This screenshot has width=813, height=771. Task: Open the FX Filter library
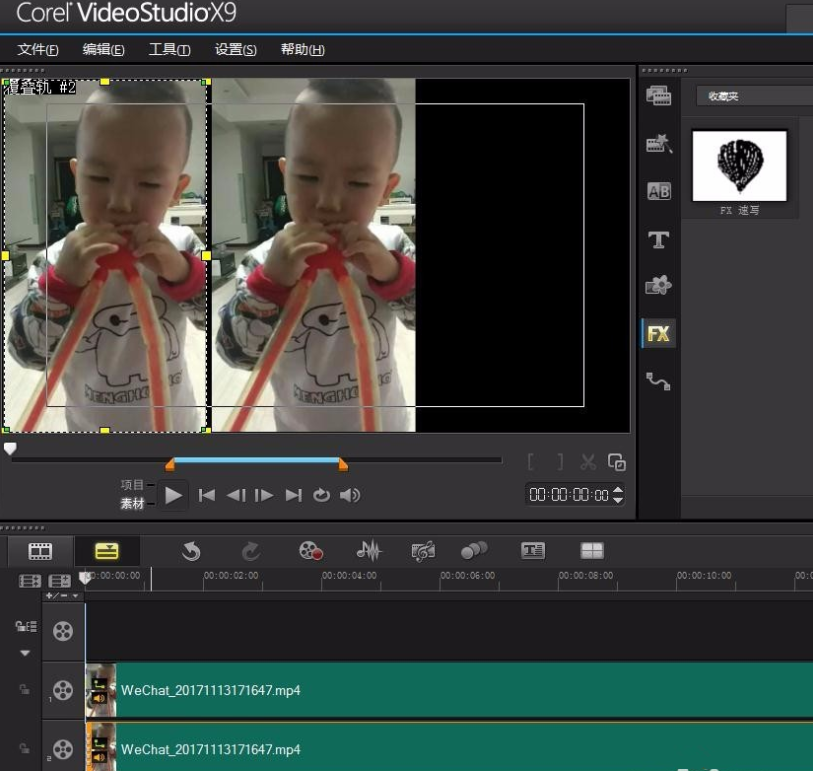658,334
